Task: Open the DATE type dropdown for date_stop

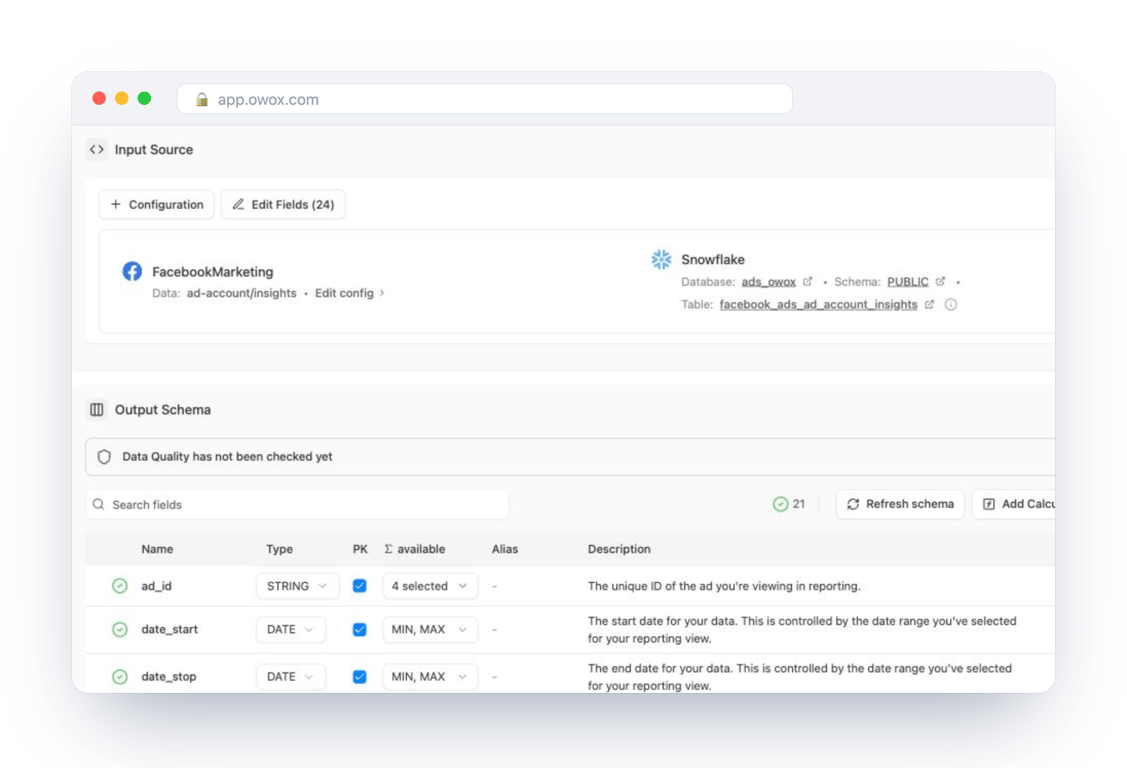Action: 290,677
